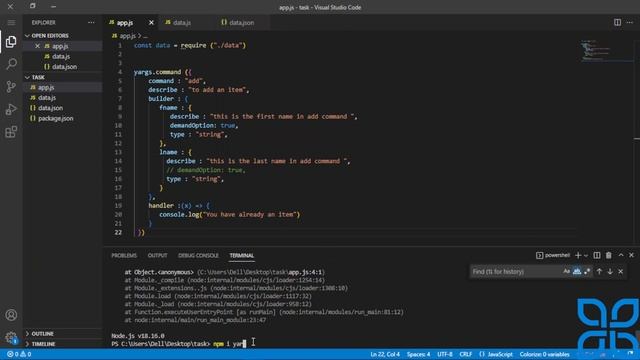Close app.js in Open Editors list
Image resolution: width=640 pixels, height=360 pixels.
click(x=37, y=46)
